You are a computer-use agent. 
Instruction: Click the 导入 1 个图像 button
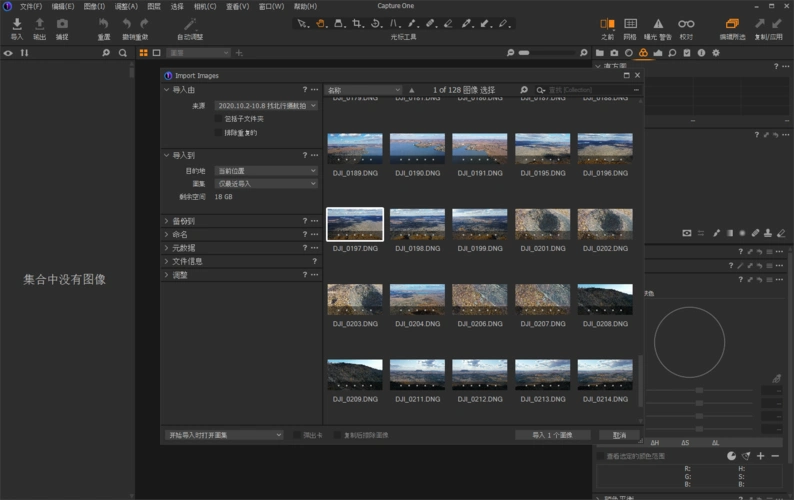tap(553, 435)
